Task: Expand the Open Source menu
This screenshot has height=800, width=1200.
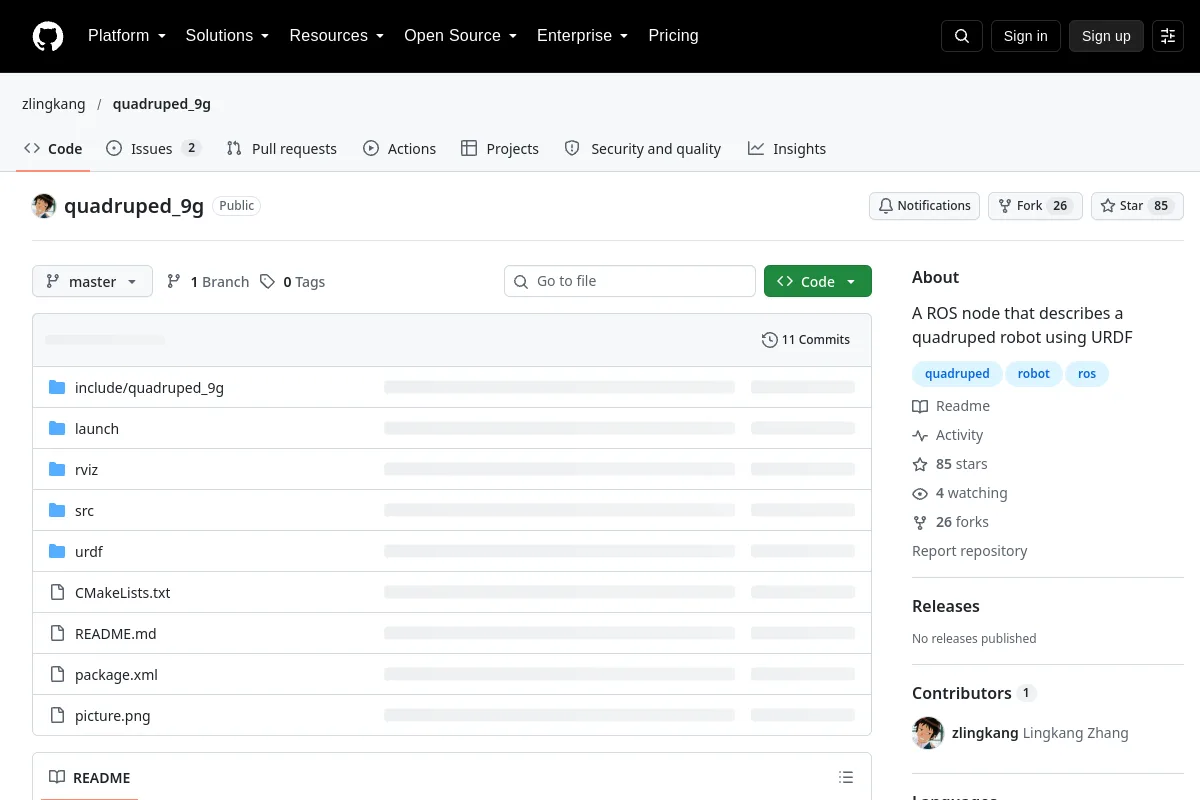Action: pyautogui.click(x=460, y=36)
